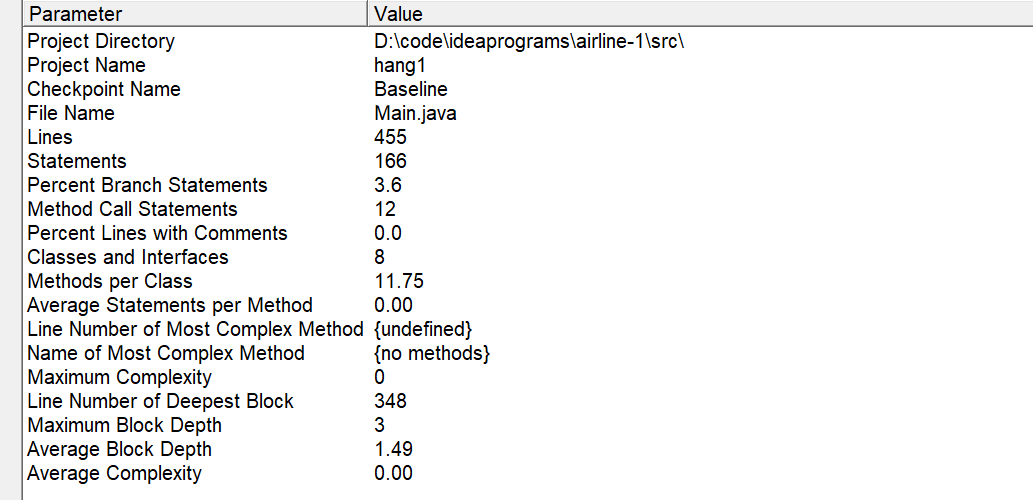The width and height of the screenshot is (1033, 500).
Task: Select Classes and Interfaces row
Action: 528,257
